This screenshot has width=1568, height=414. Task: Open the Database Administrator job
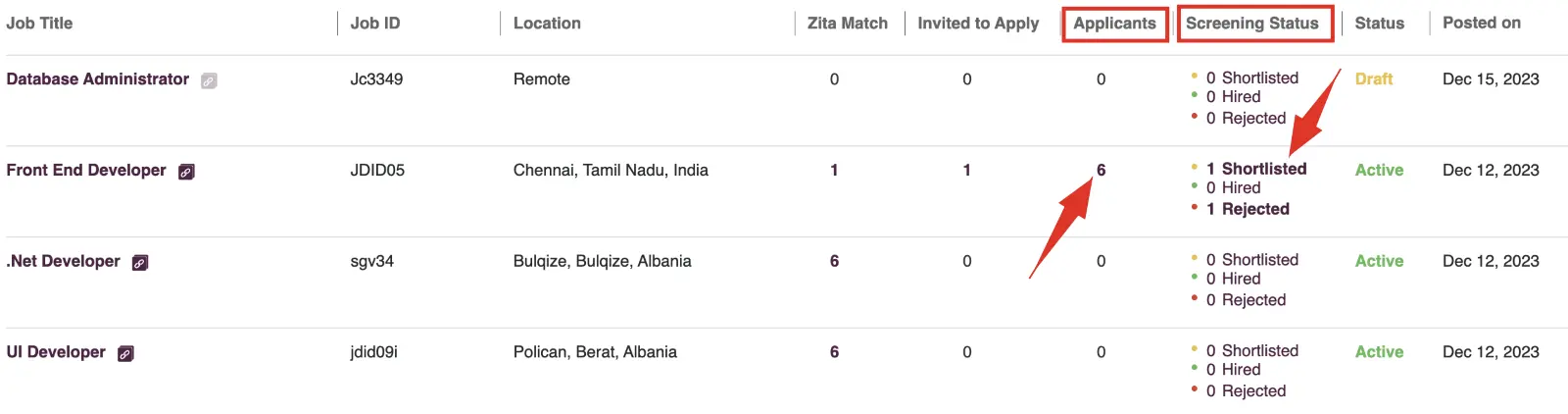[98, 78]
